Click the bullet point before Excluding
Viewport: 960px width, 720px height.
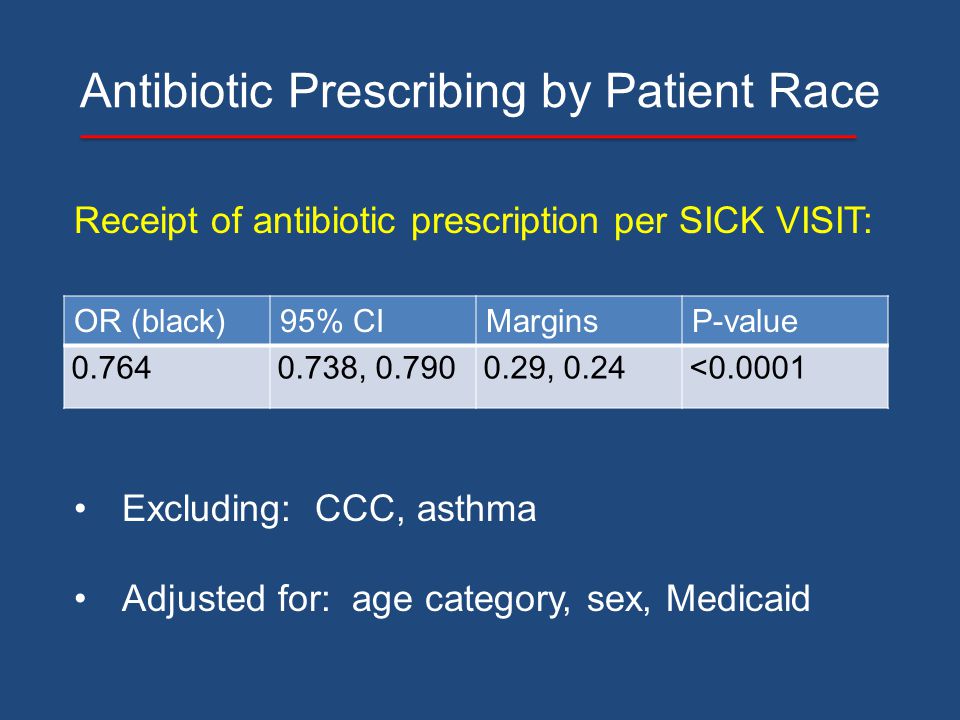click(81, 509)
